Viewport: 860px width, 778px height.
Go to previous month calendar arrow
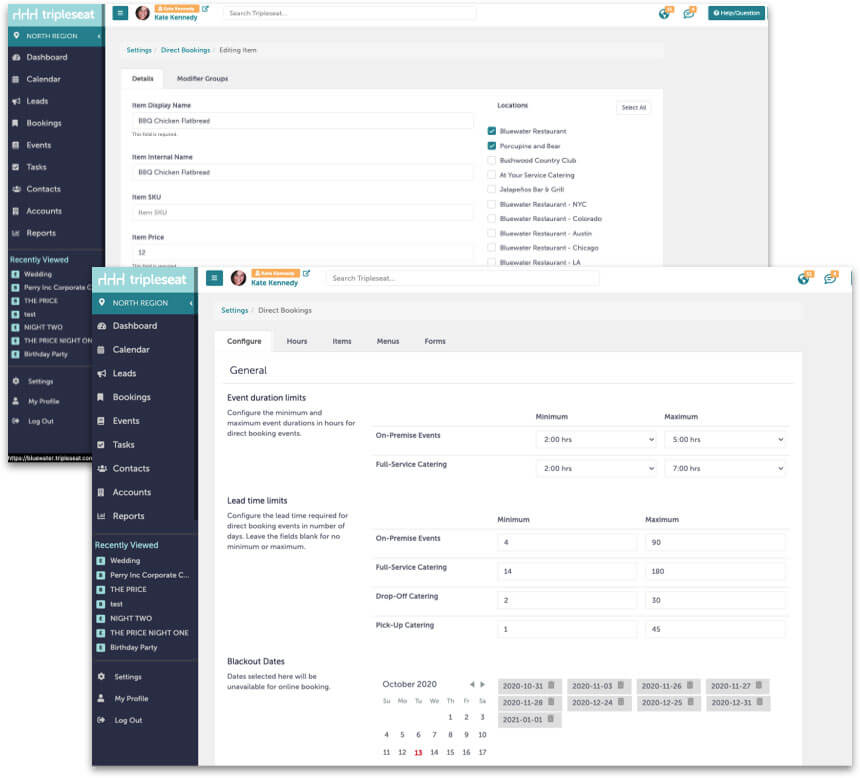(x=472, y=684)
